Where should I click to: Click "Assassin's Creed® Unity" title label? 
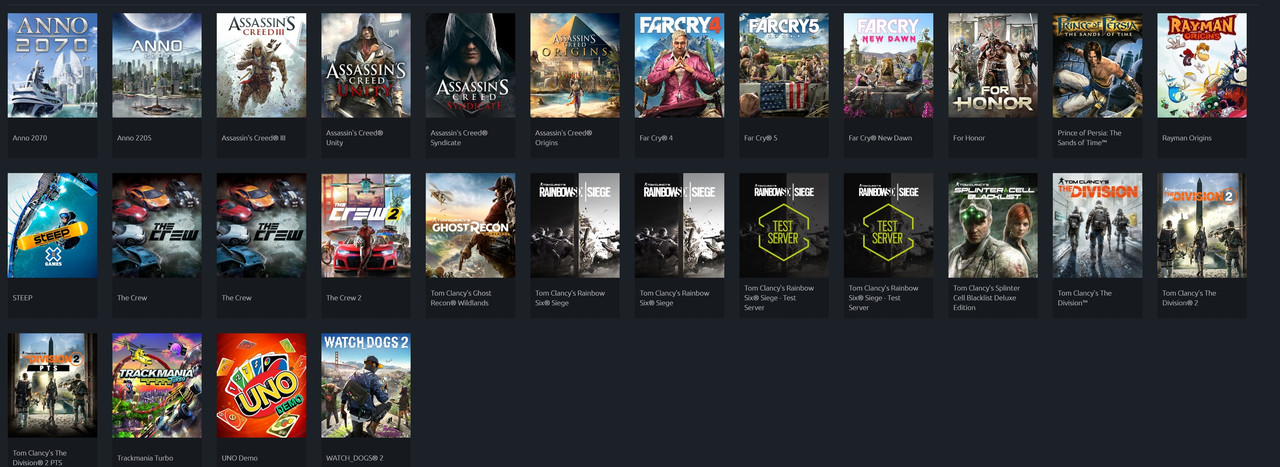pos(355,138)
